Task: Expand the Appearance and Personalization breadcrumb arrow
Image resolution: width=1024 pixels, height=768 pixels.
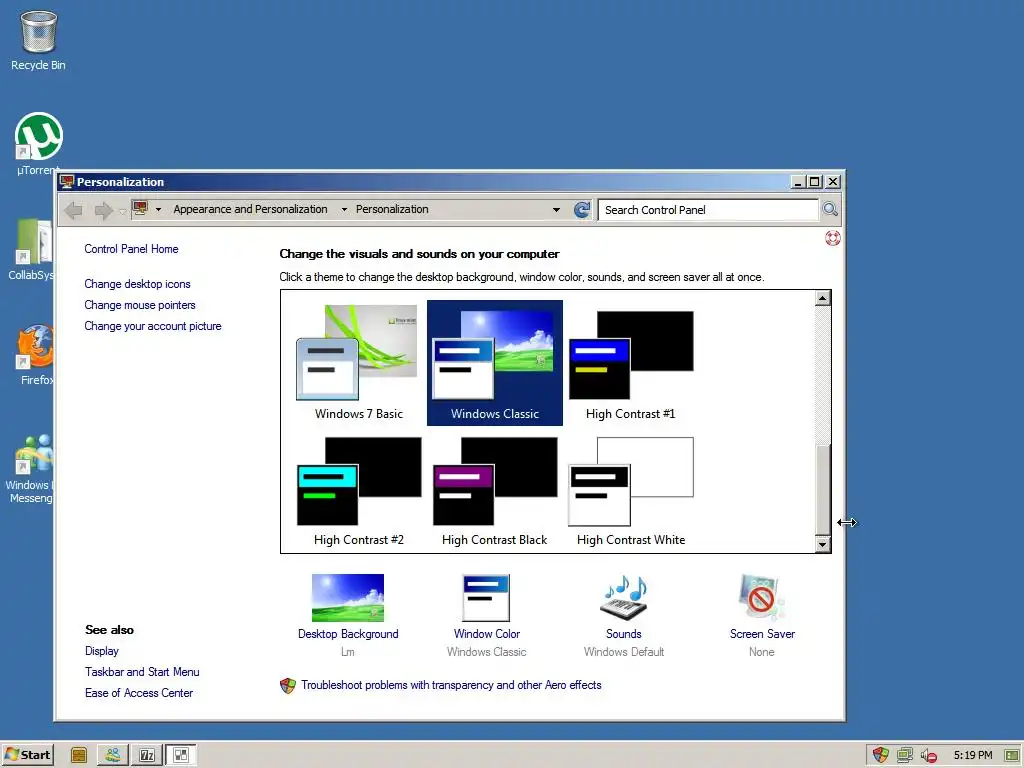Action: pos(344,210)
